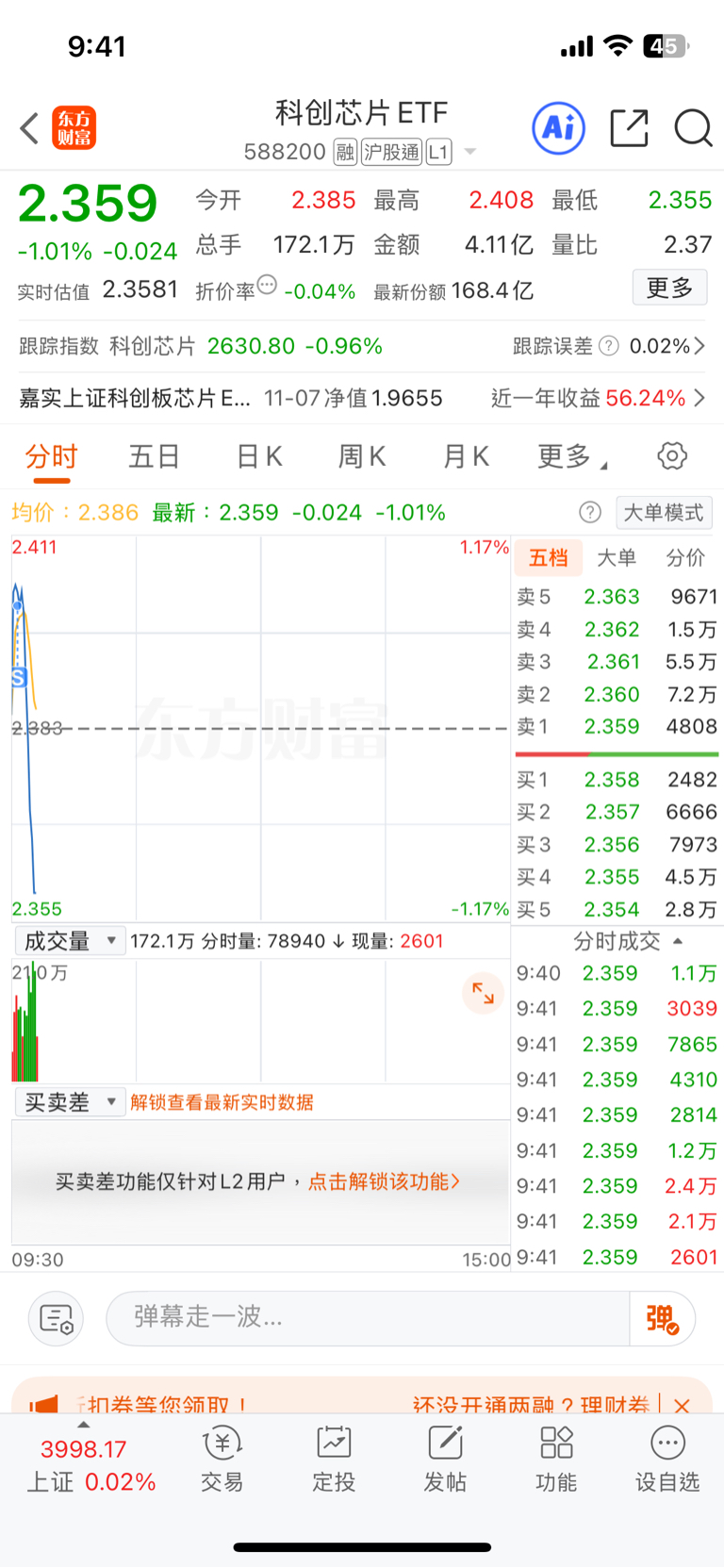
Task: Tap the 沪股通 badge
Action: click(x=392, y=152)
